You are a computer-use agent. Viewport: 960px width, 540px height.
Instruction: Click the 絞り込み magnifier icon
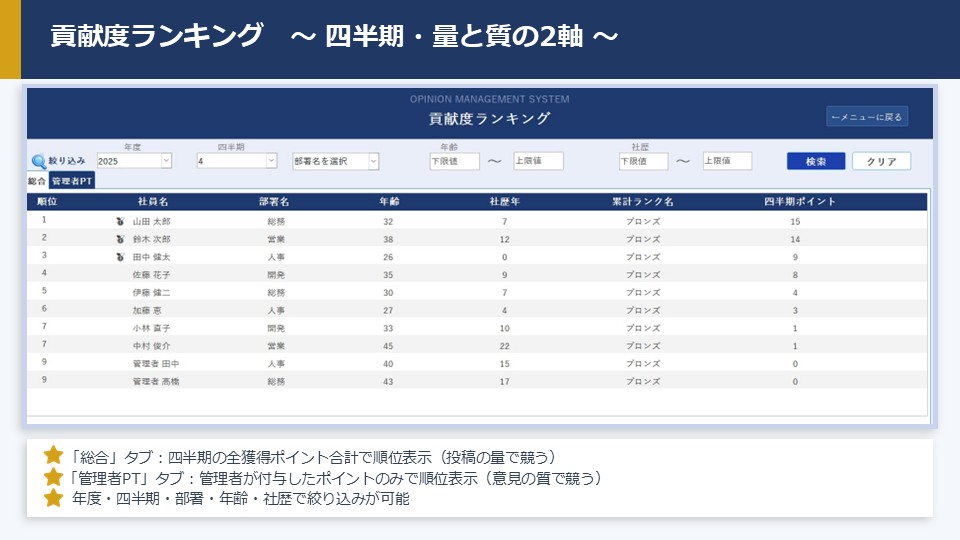39,161
